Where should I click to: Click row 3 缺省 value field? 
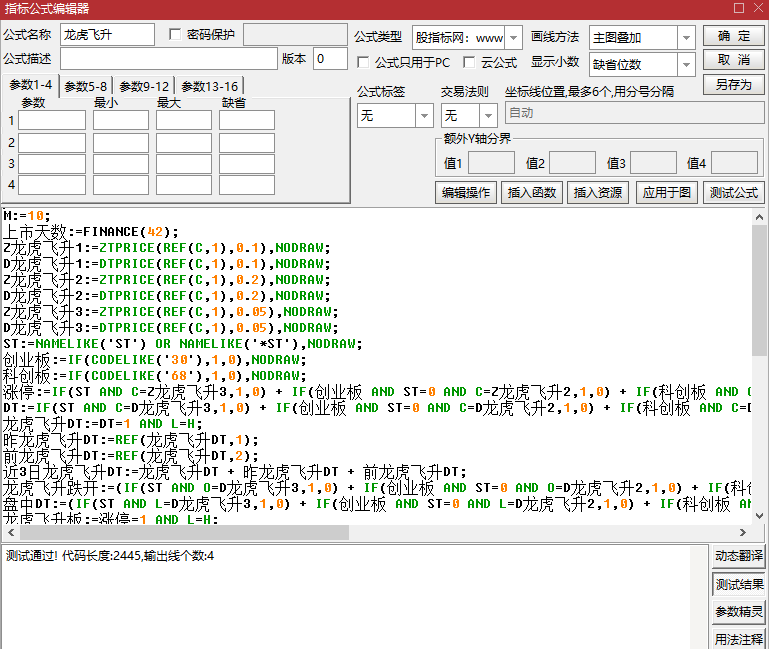tap(247, 164)
